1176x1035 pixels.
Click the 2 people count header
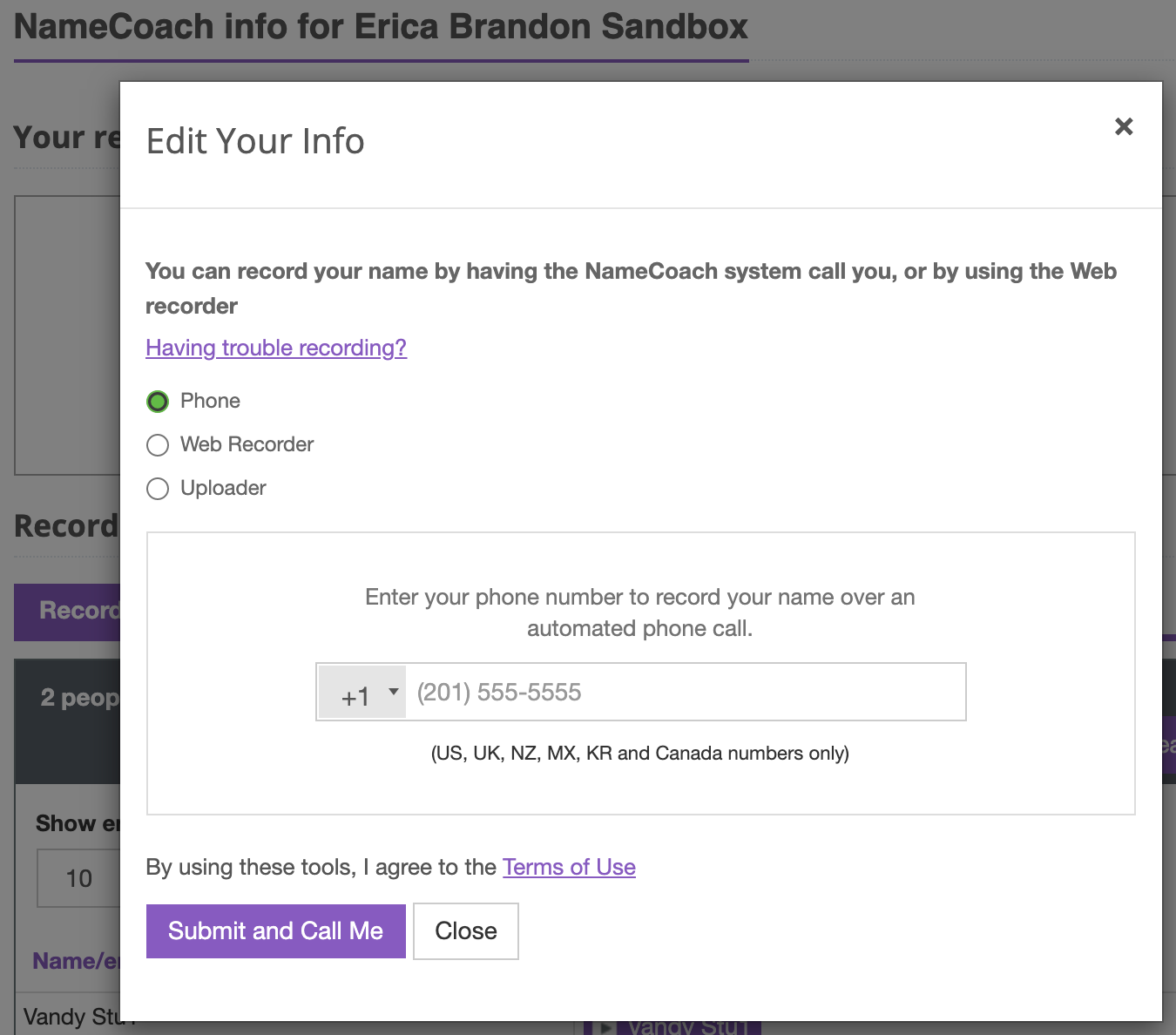click(80, 698)
